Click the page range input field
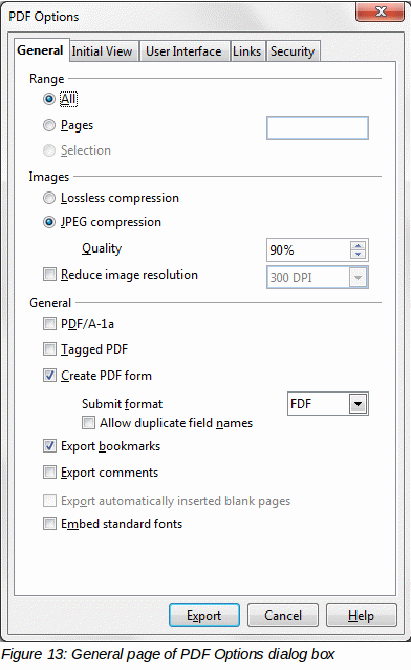 pyautogui.click(x=317, y=128)
